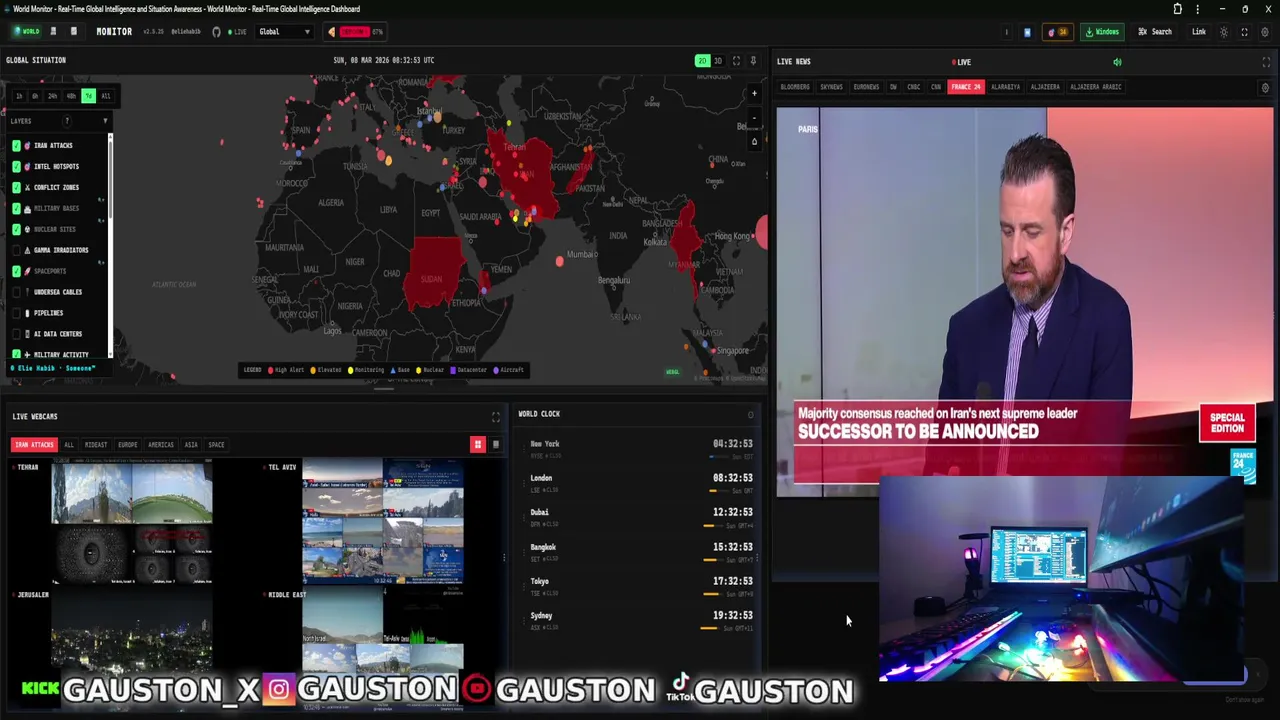
Task: Set map time range to All
Action: point(105,96)
